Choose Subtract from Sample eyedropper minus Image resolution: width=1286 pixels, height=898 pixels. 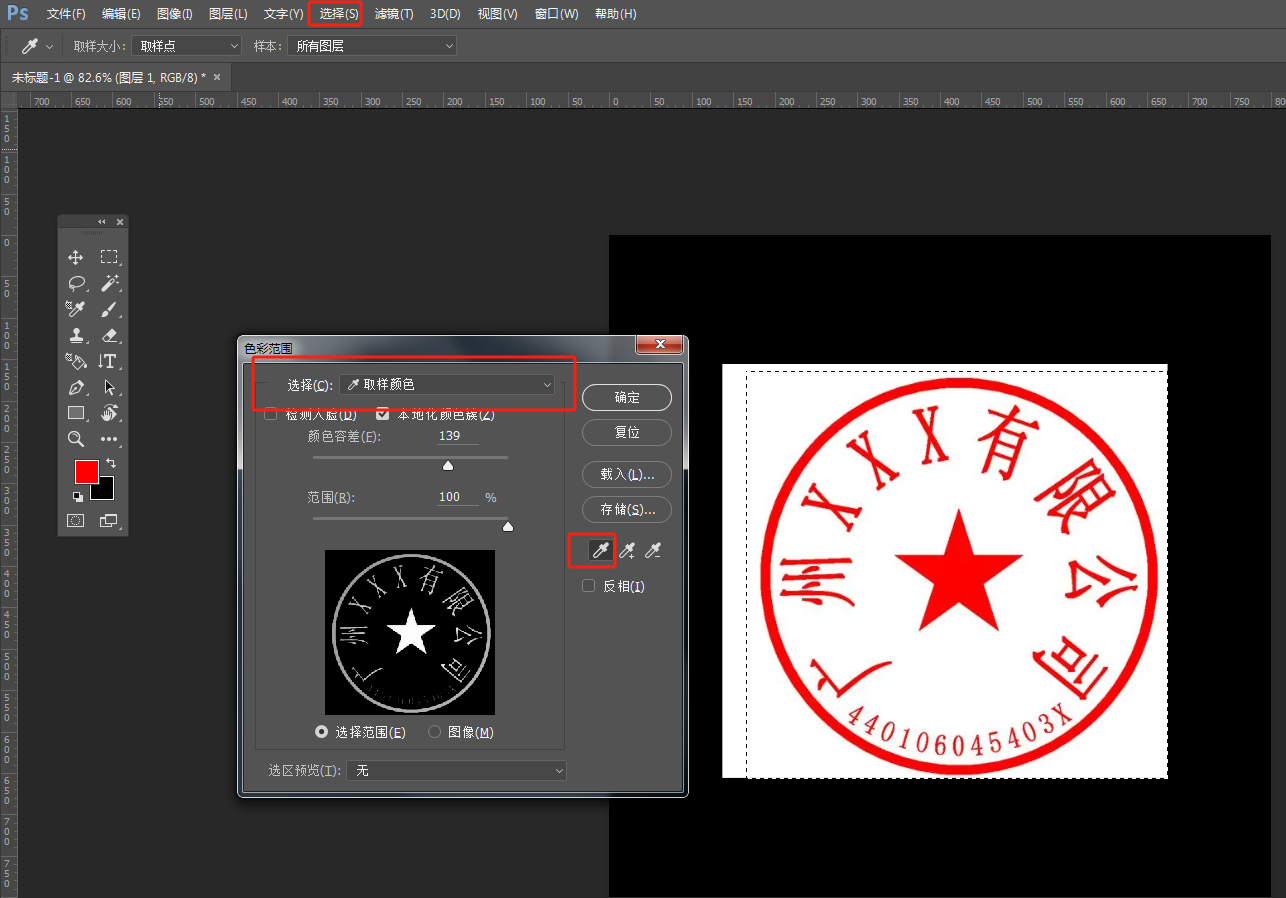point(654,550)
